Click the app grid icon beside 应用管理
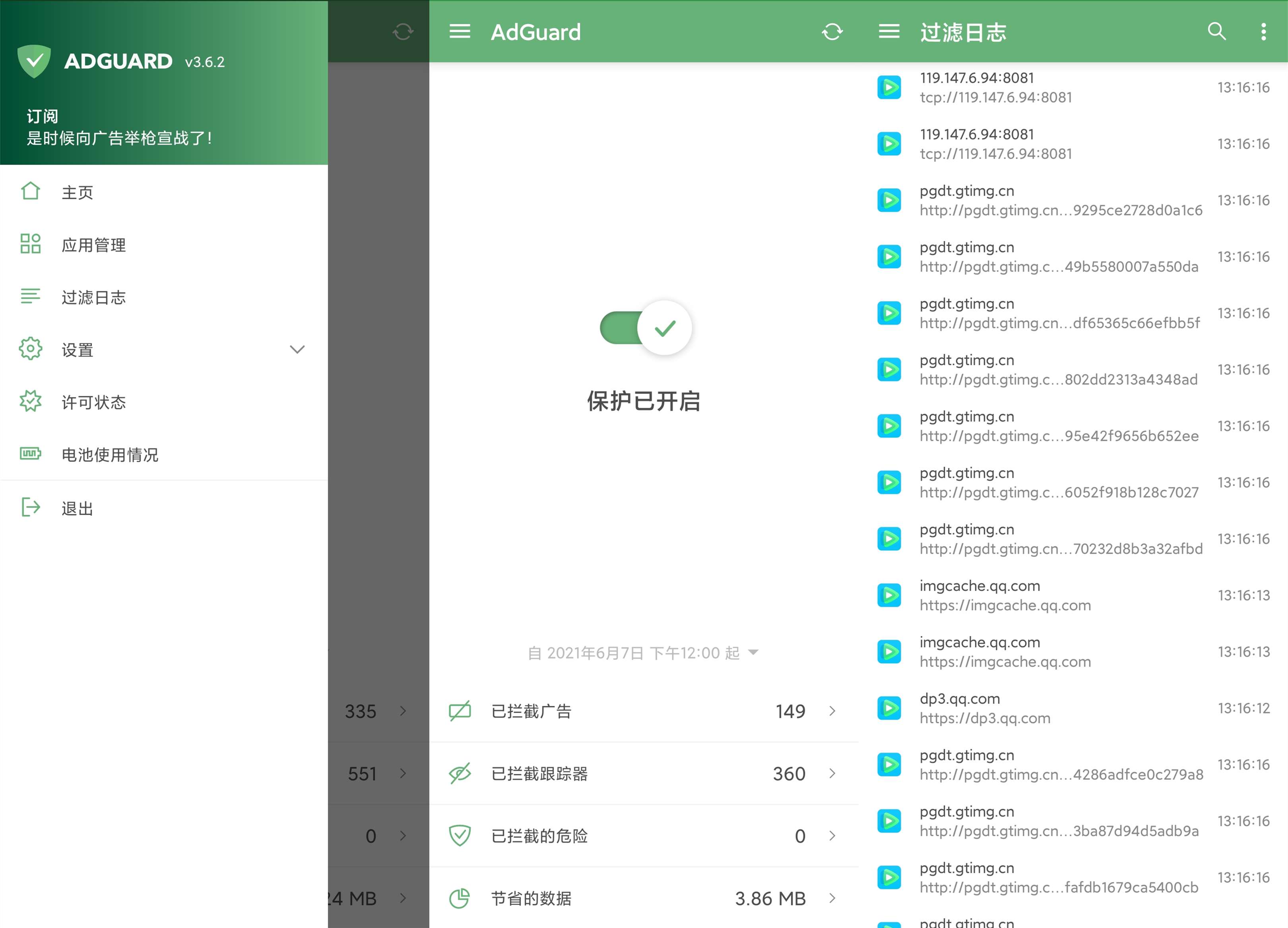The image size is (1288, 928). coord(31,244)
